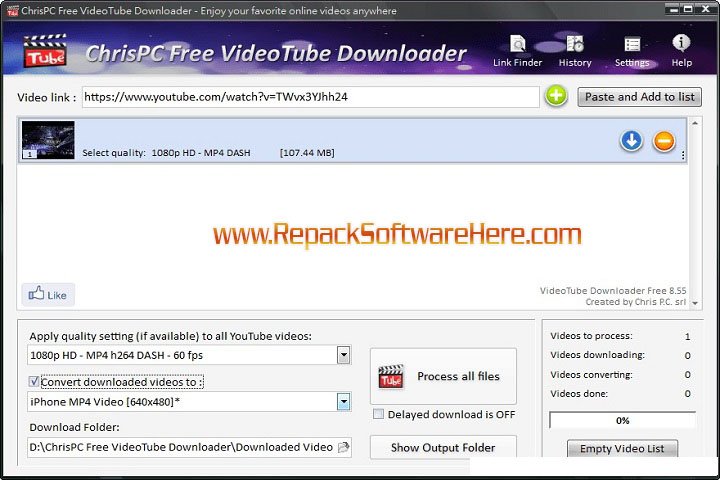Click the ChrisPC Tube logo in the header
This screenshot has width=720, height=480.
pyautogui.click(x=45, y=51)
